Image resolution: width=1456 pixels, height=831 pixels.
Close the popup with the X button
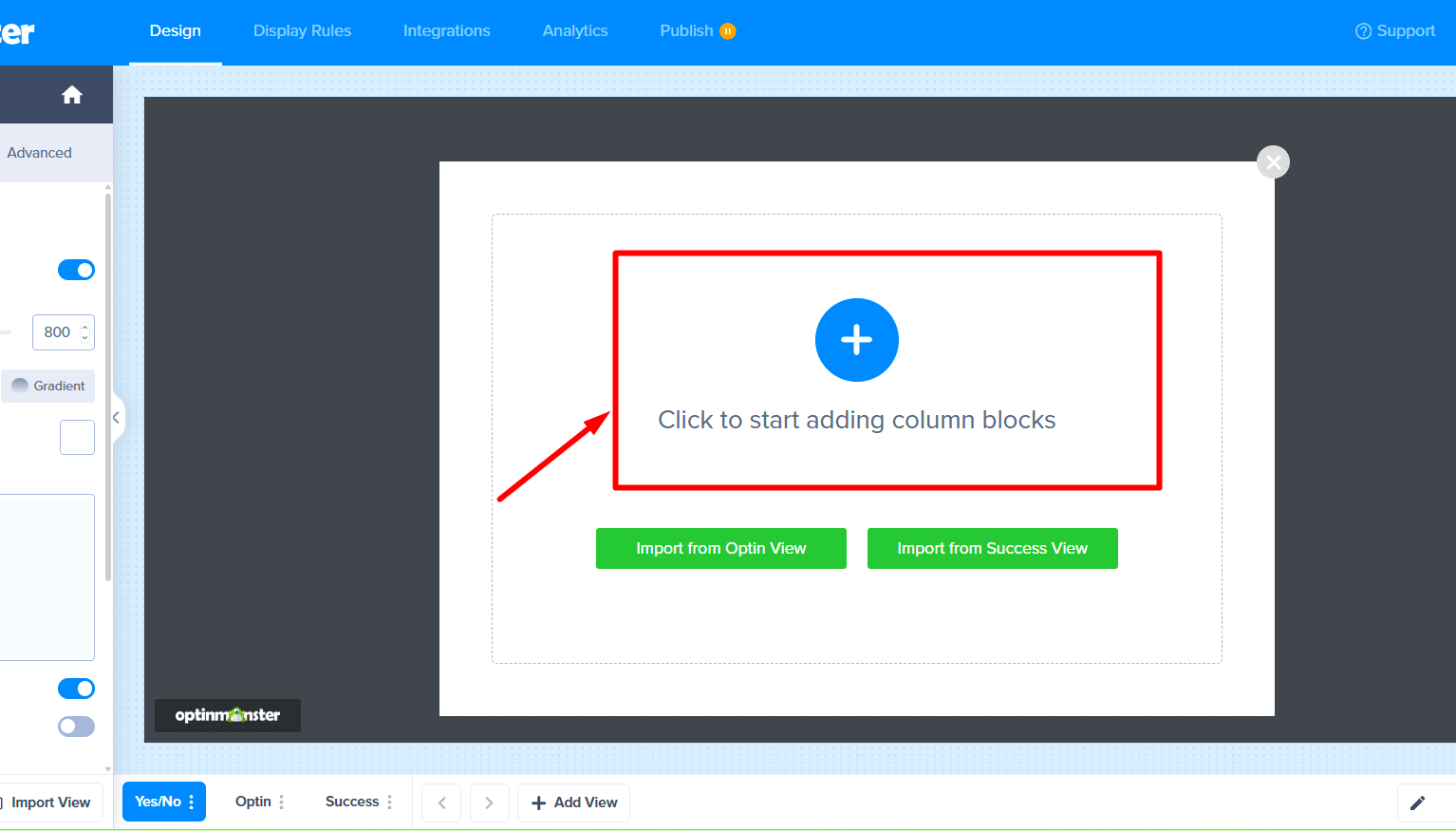pyautogui.click(x=1273, y=162)
